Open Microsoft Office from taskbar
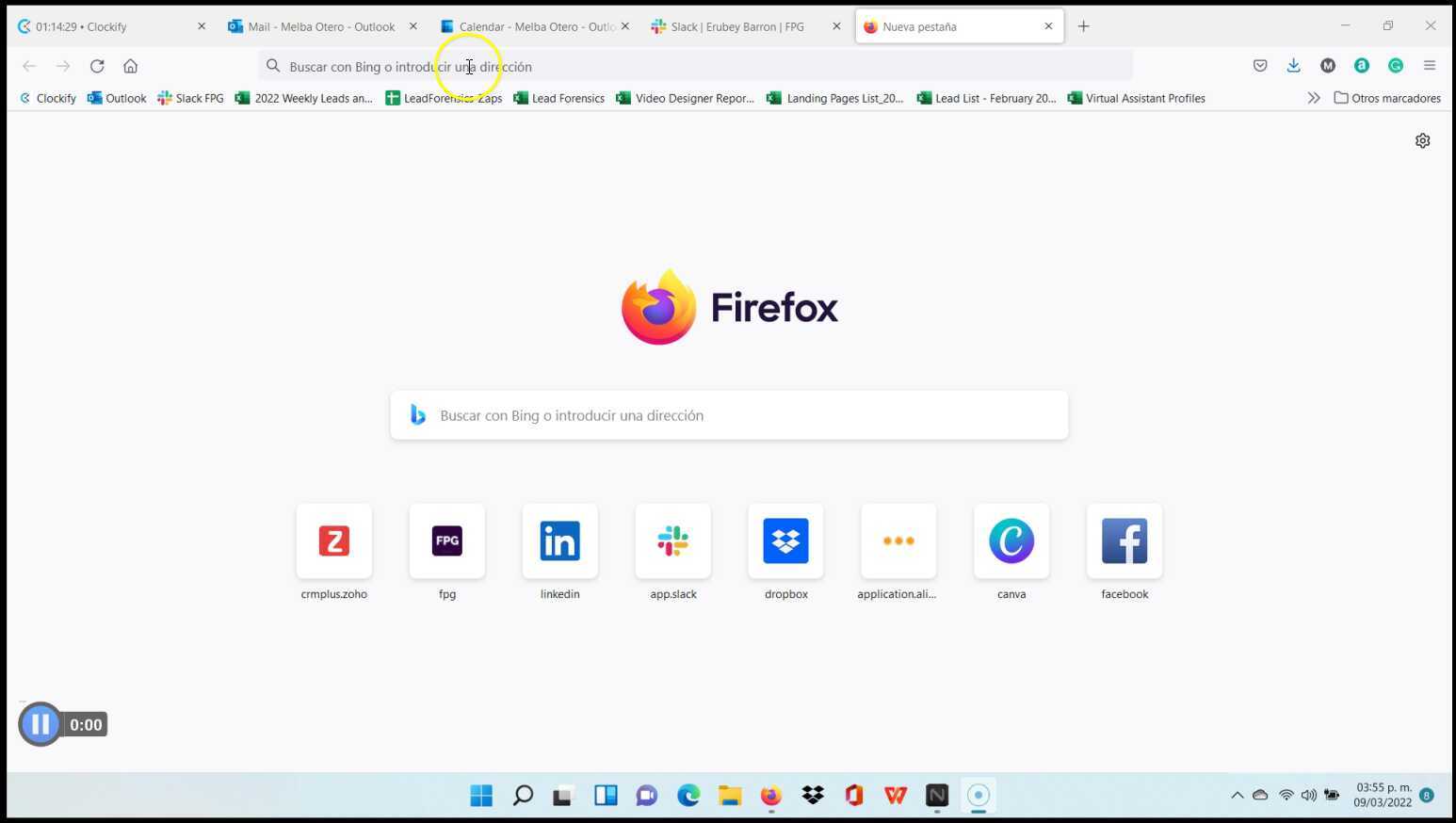Image resolution: width=1456 pixels, height=823 pixels. point(854,796)
